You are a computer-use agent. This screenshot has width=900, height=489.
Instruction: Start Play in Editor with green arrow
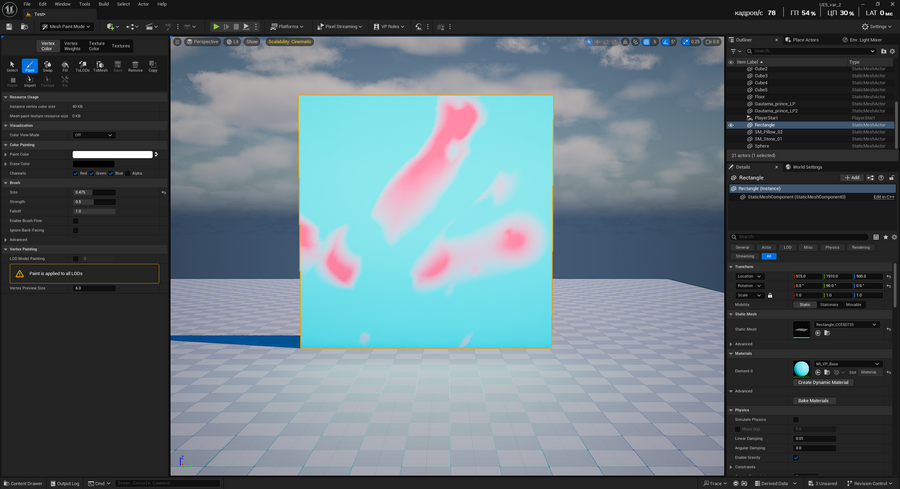coord(216,26)
